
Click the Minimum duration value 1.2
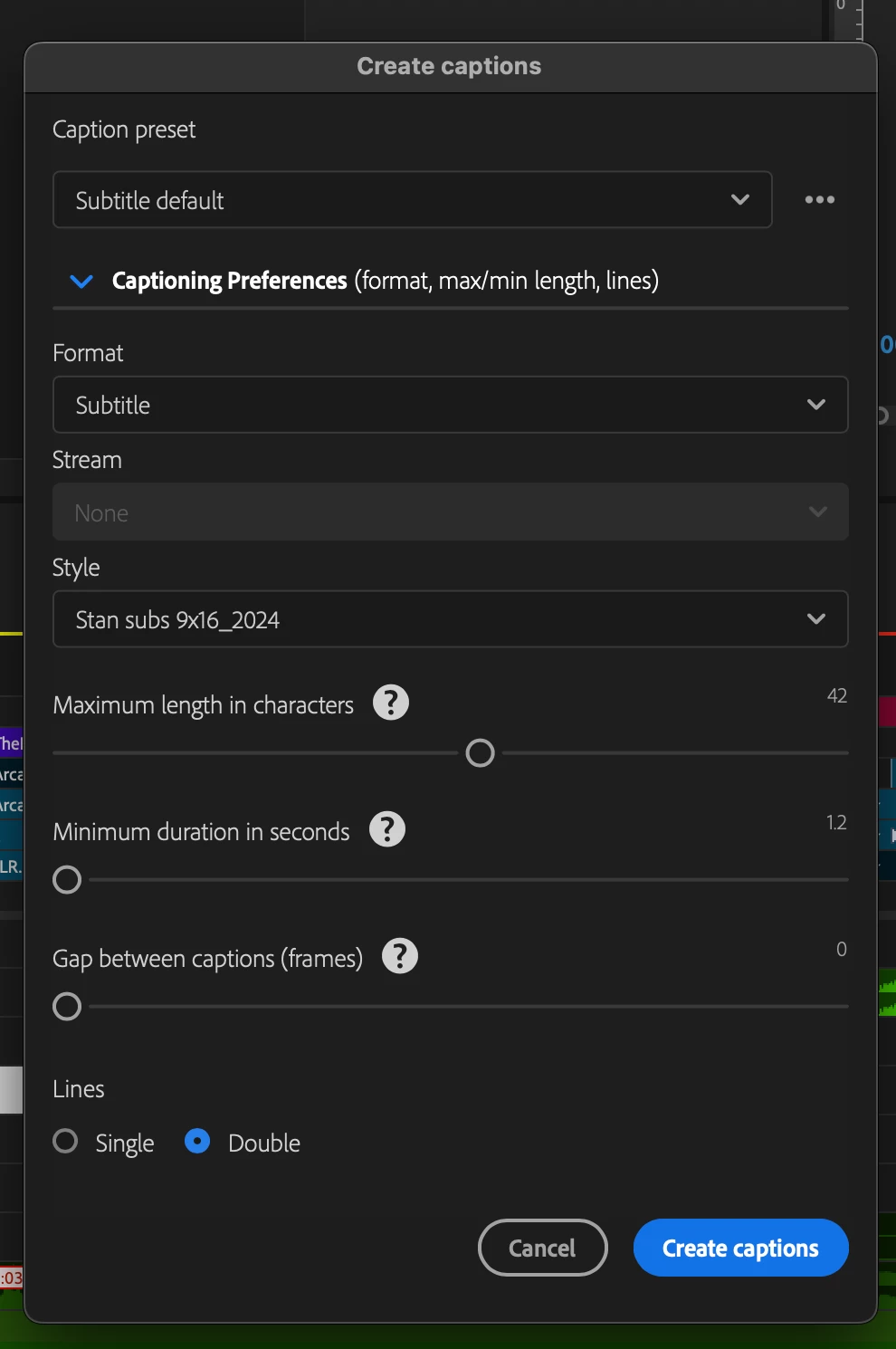pos(835,822)
